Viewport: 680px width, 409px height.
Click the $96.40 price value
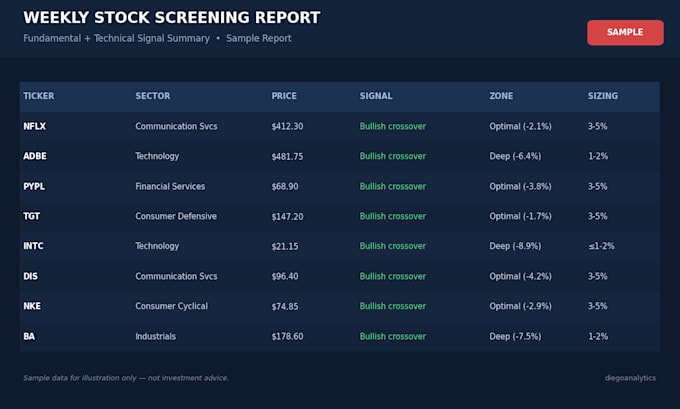[285, 276]
